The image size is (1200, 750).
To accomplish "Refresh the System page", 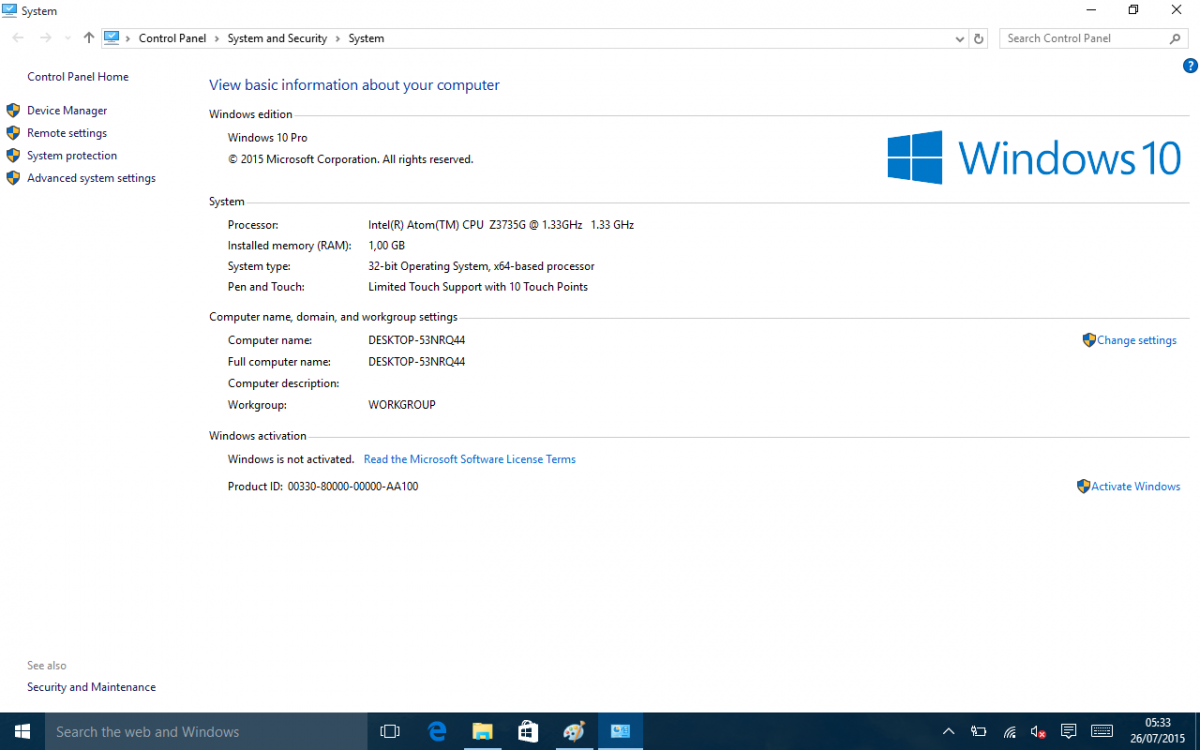I will [x=979, y=38].
